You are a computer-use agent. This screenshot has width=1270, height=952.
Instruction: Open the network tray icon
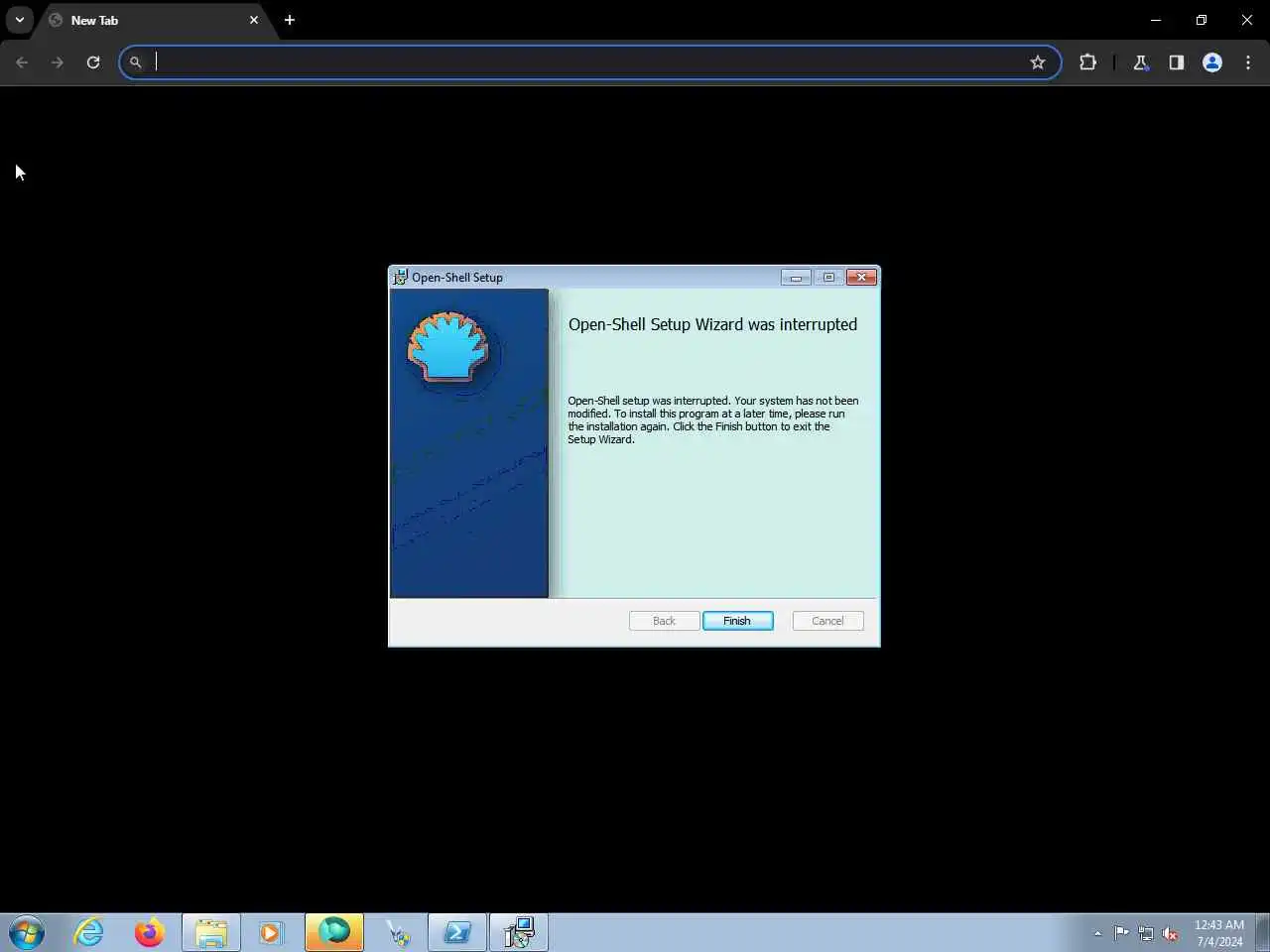coord(1146,933)
